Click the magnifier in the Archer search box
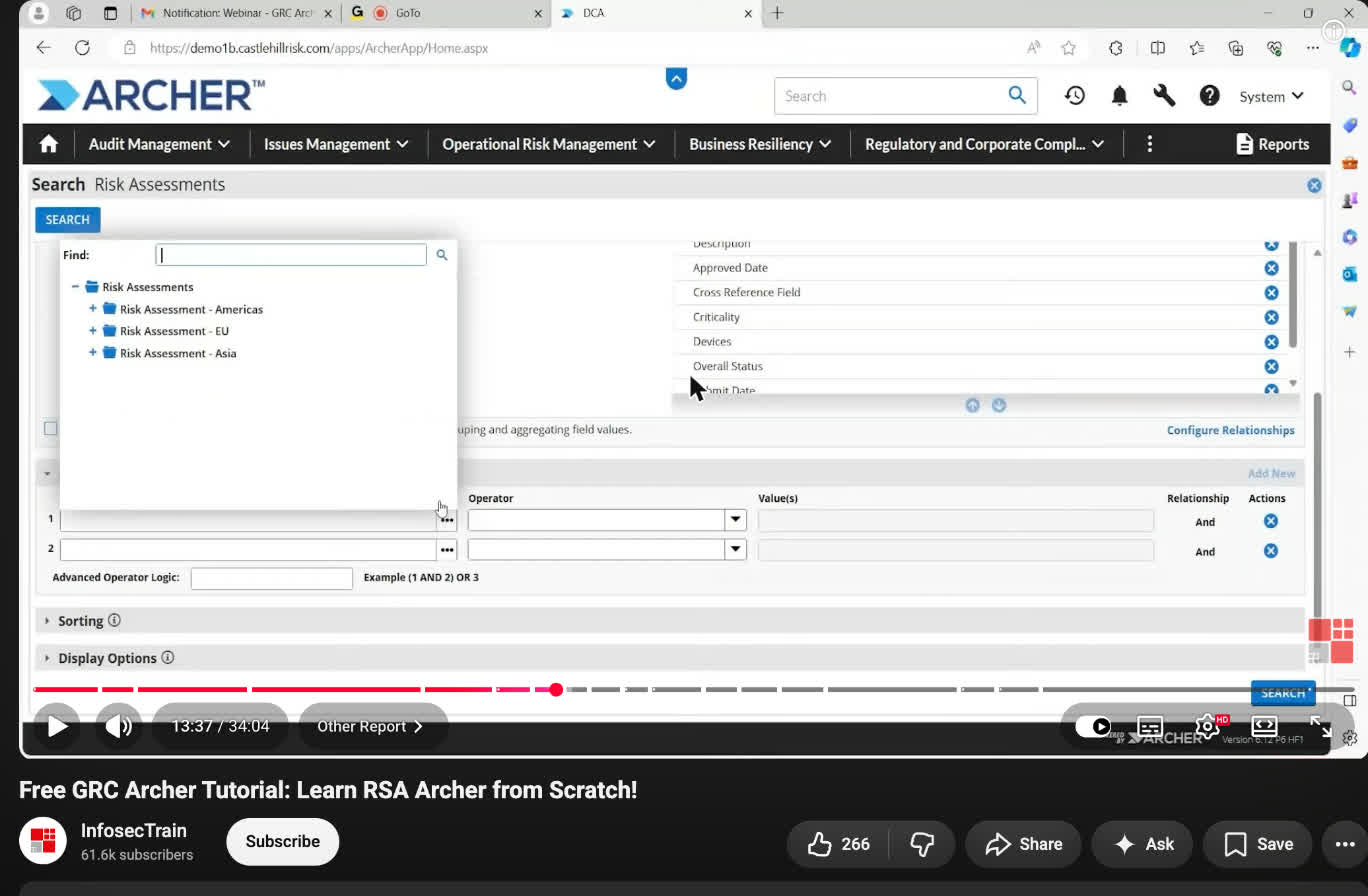 click(1017, 95)
